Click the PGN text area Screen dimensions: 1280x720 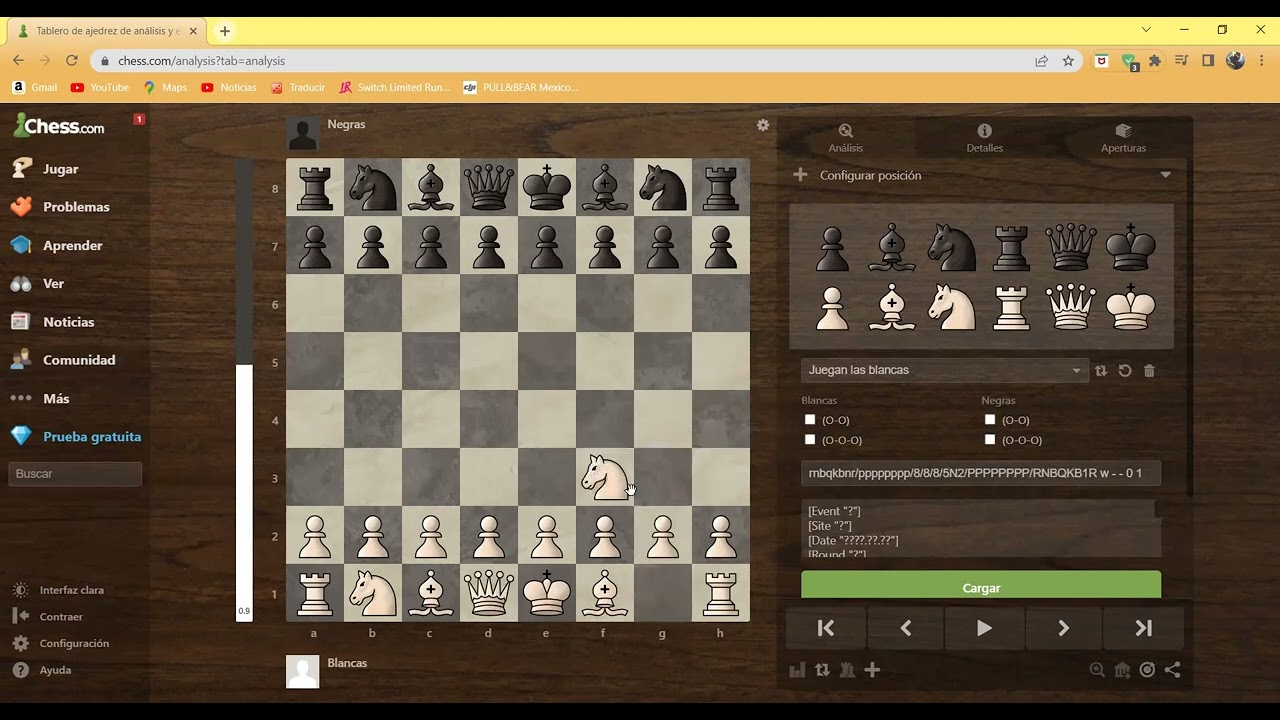pos(981,529)
